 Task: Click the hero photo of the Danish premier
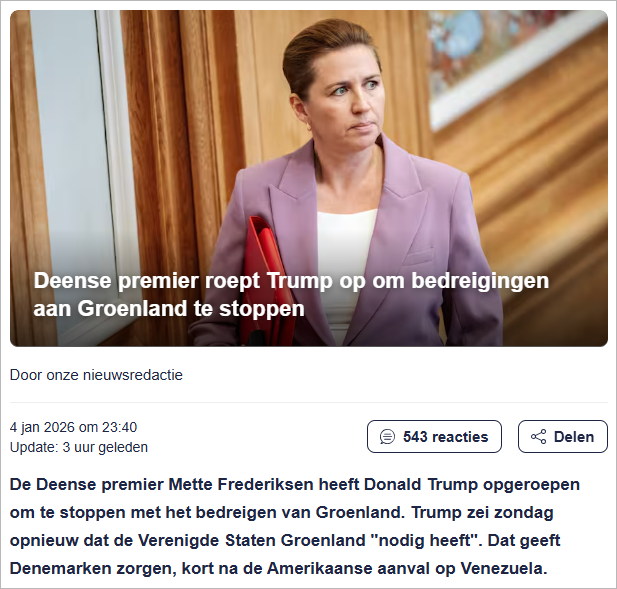pos(308,178)
